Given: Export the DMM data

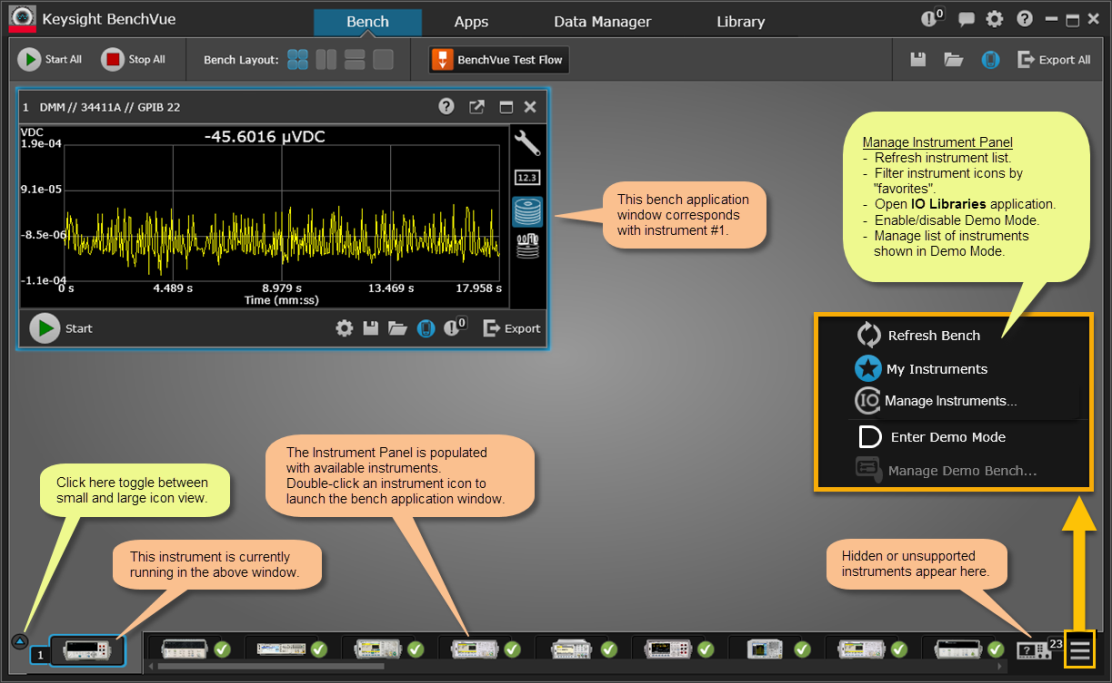Looking at the screenshot, I should 511,328.
